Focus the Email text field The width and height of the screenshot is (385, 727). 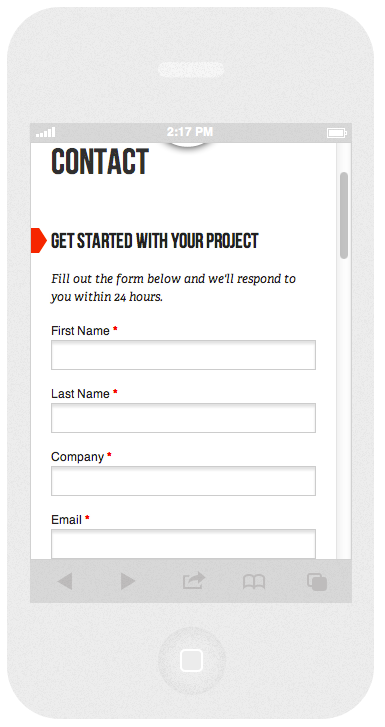pos(183,544)
